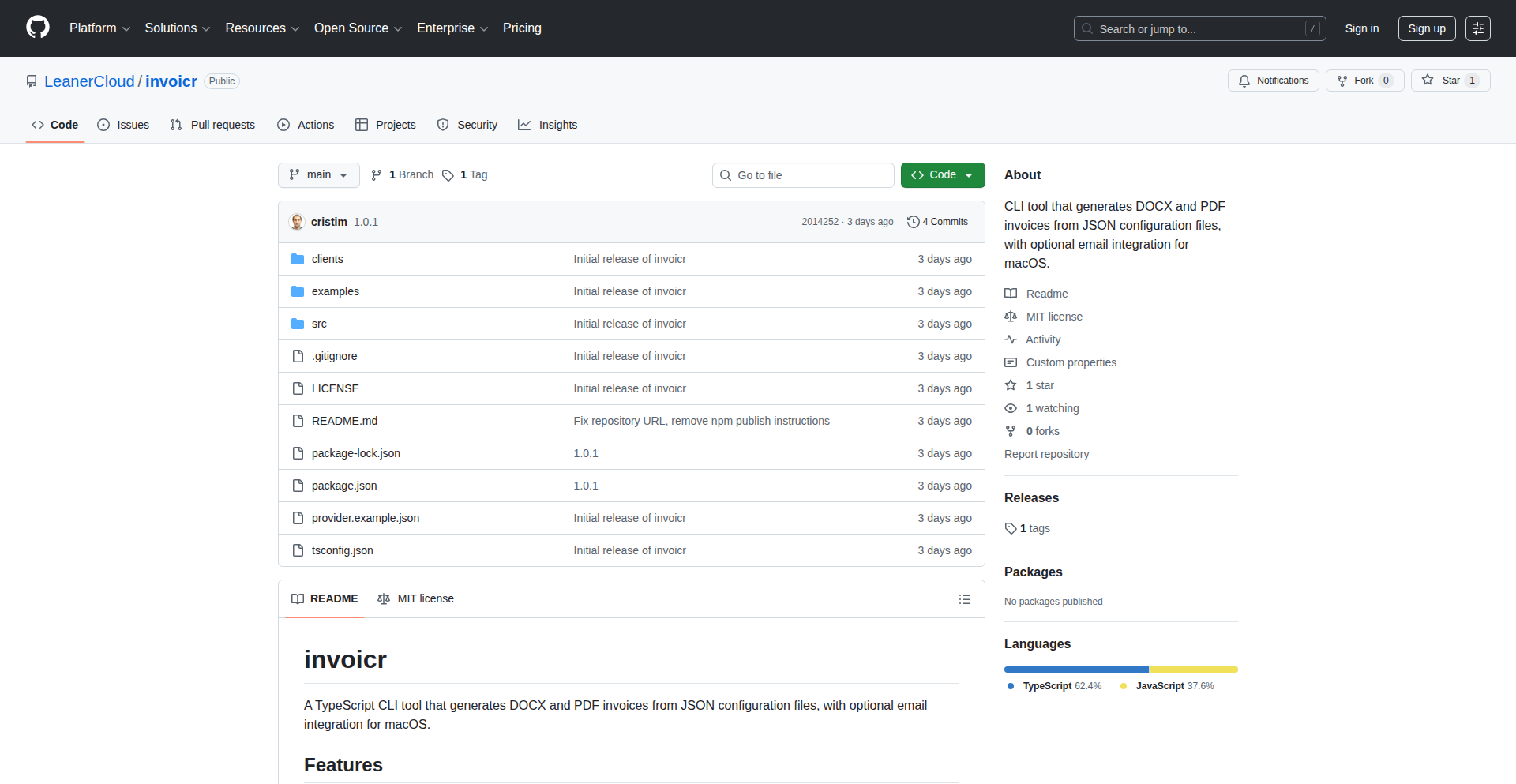Open the src folder icon
1516x784 pixels.
pyautogui.click(x=298, y=324)
